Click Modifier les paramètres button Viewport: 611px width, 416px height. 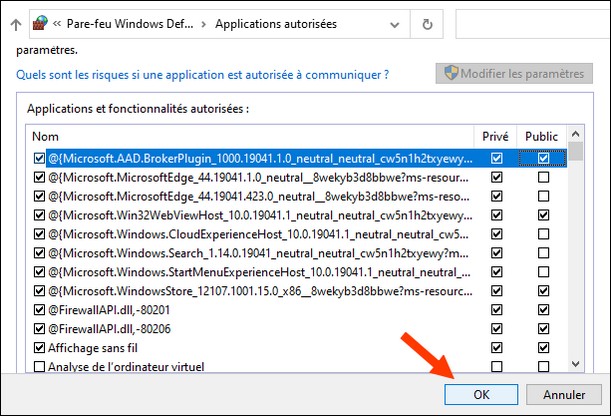(x=514, y=73)
